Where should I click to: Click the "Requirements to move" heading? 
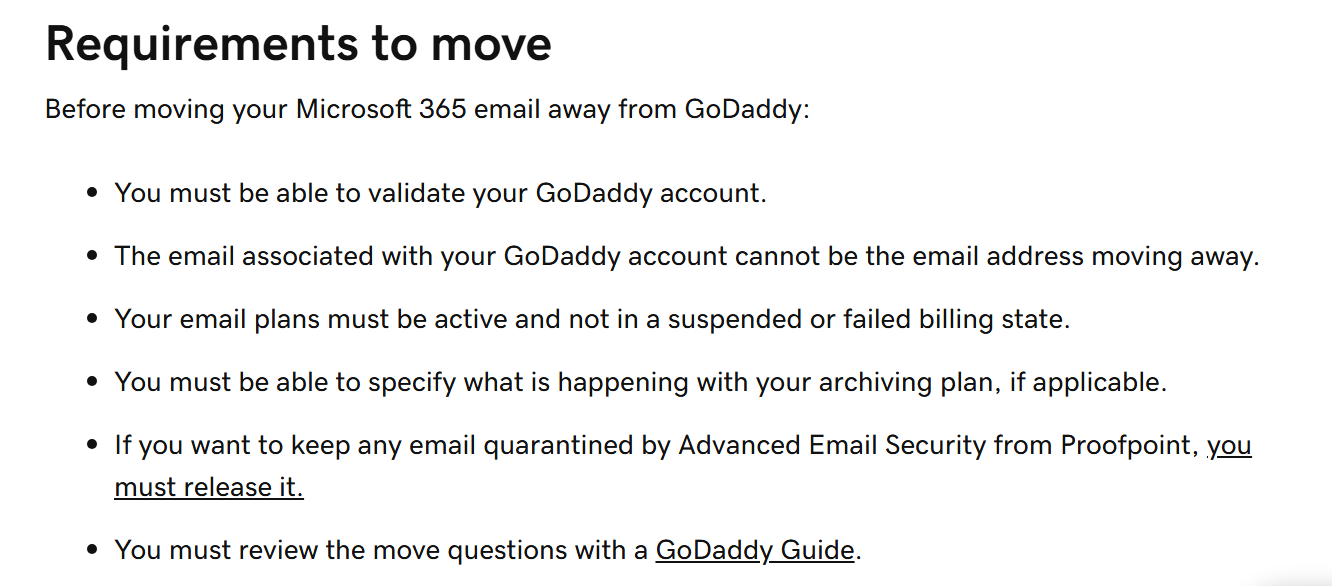(x=299, y=43)
